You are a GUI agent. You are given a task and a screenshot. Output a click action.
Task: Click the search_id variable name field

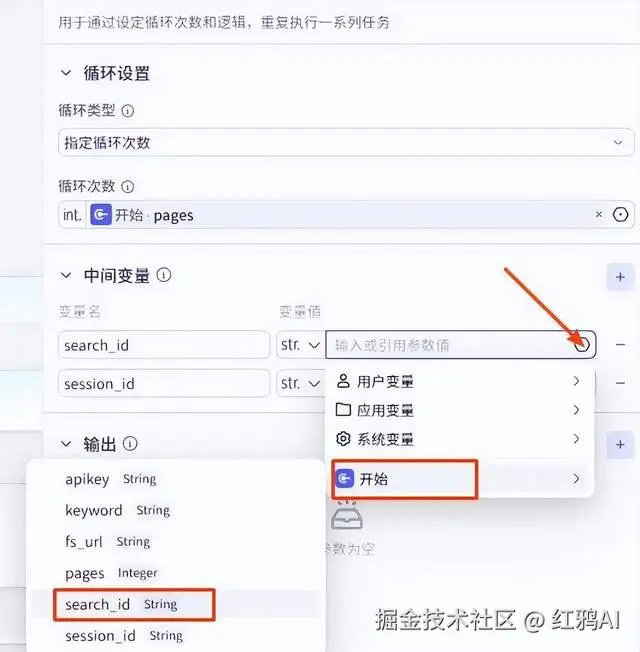[164, 345]
